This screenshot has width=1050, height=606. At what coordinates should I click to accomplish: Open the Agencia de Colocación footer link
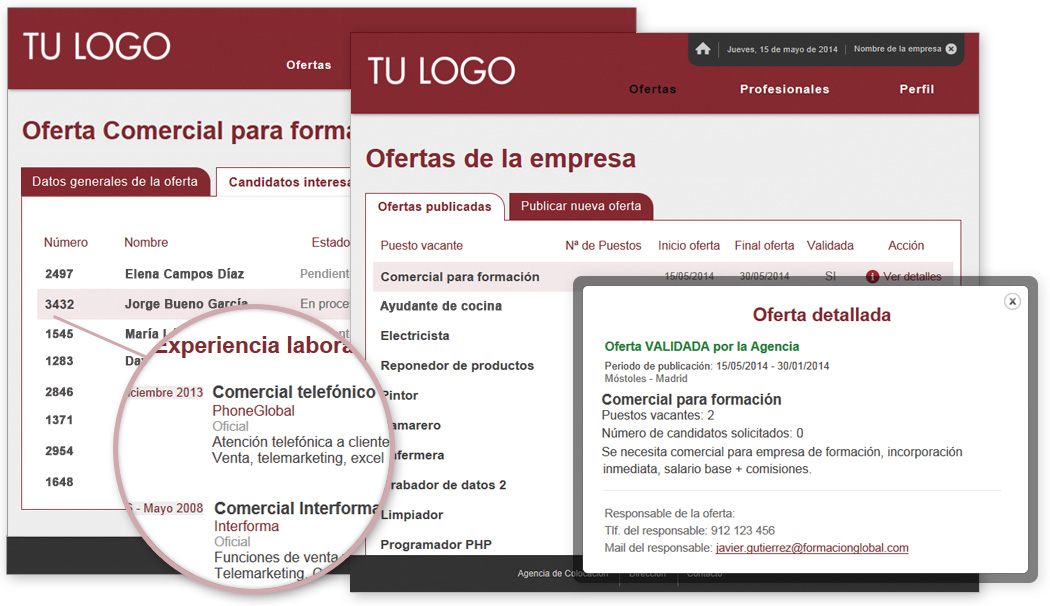click(x=562, y=574)
